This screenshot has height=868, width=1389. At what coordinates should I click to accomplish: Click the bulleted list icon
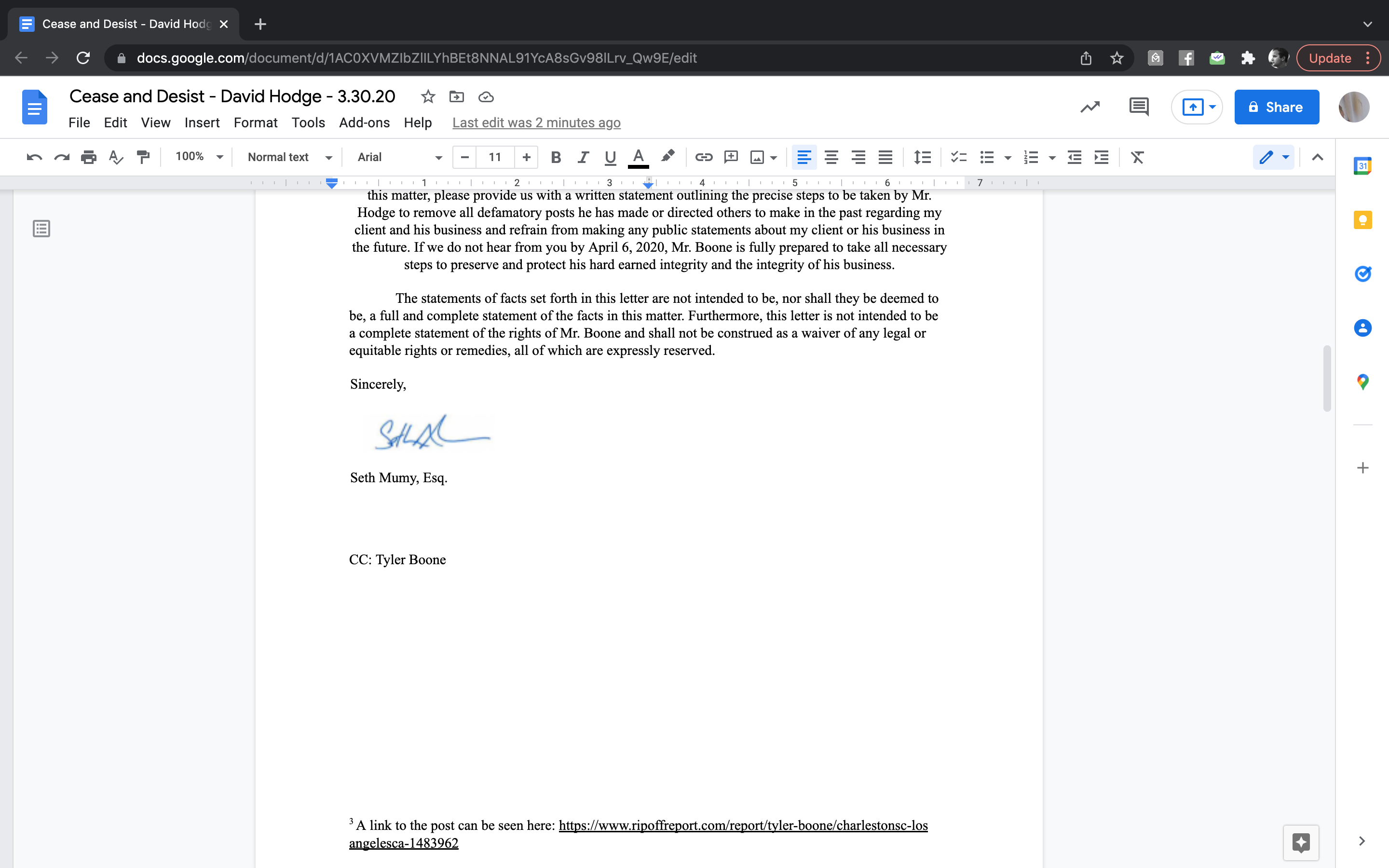pos(987,157)
